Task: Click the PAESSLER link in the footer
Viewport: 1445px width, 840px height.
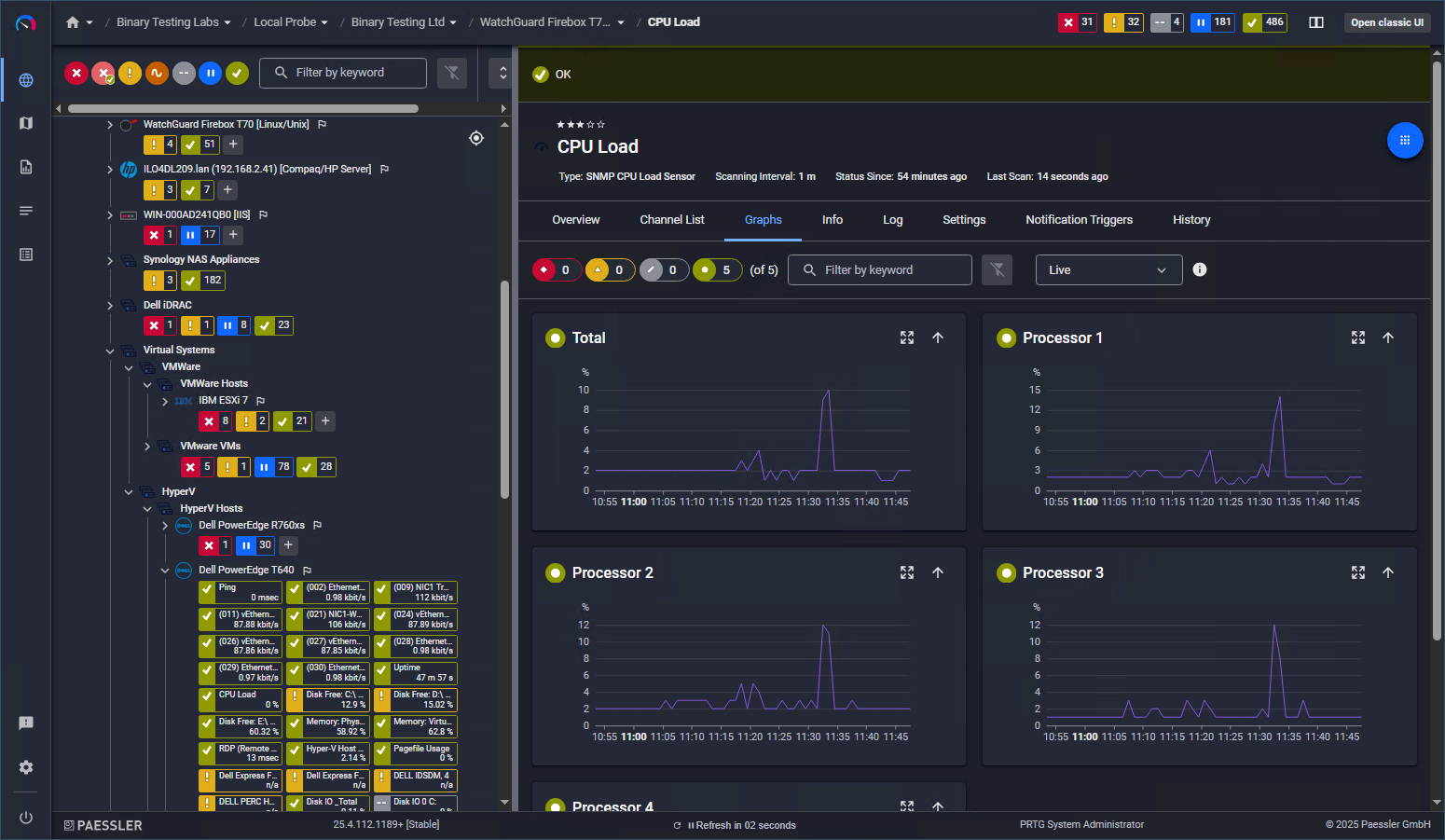Action: pos(103,825)
